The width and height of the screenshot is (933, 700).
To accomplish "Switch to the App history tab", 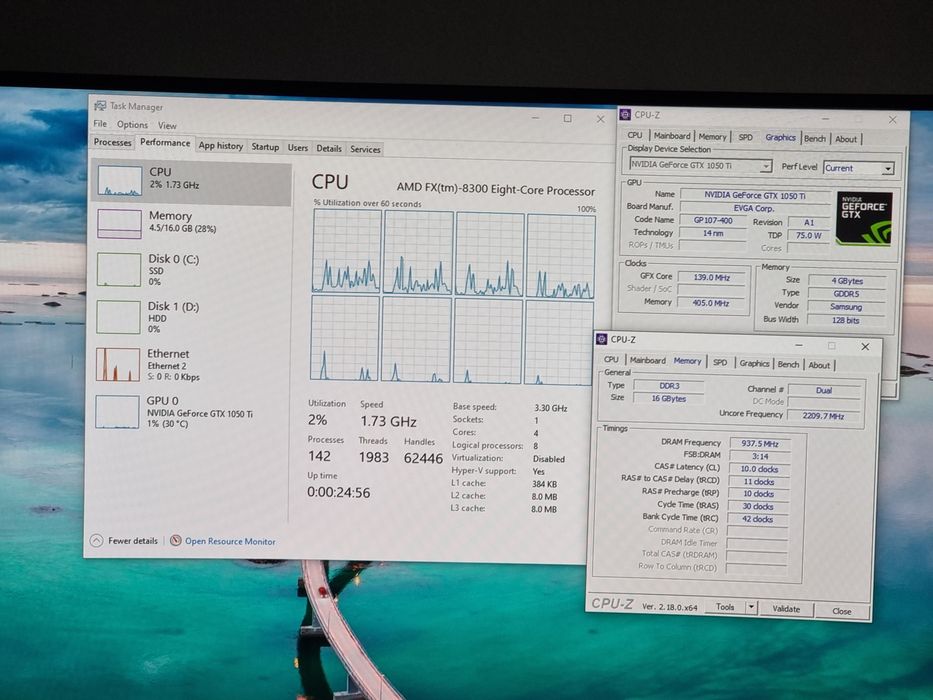I will pos(221,145).
